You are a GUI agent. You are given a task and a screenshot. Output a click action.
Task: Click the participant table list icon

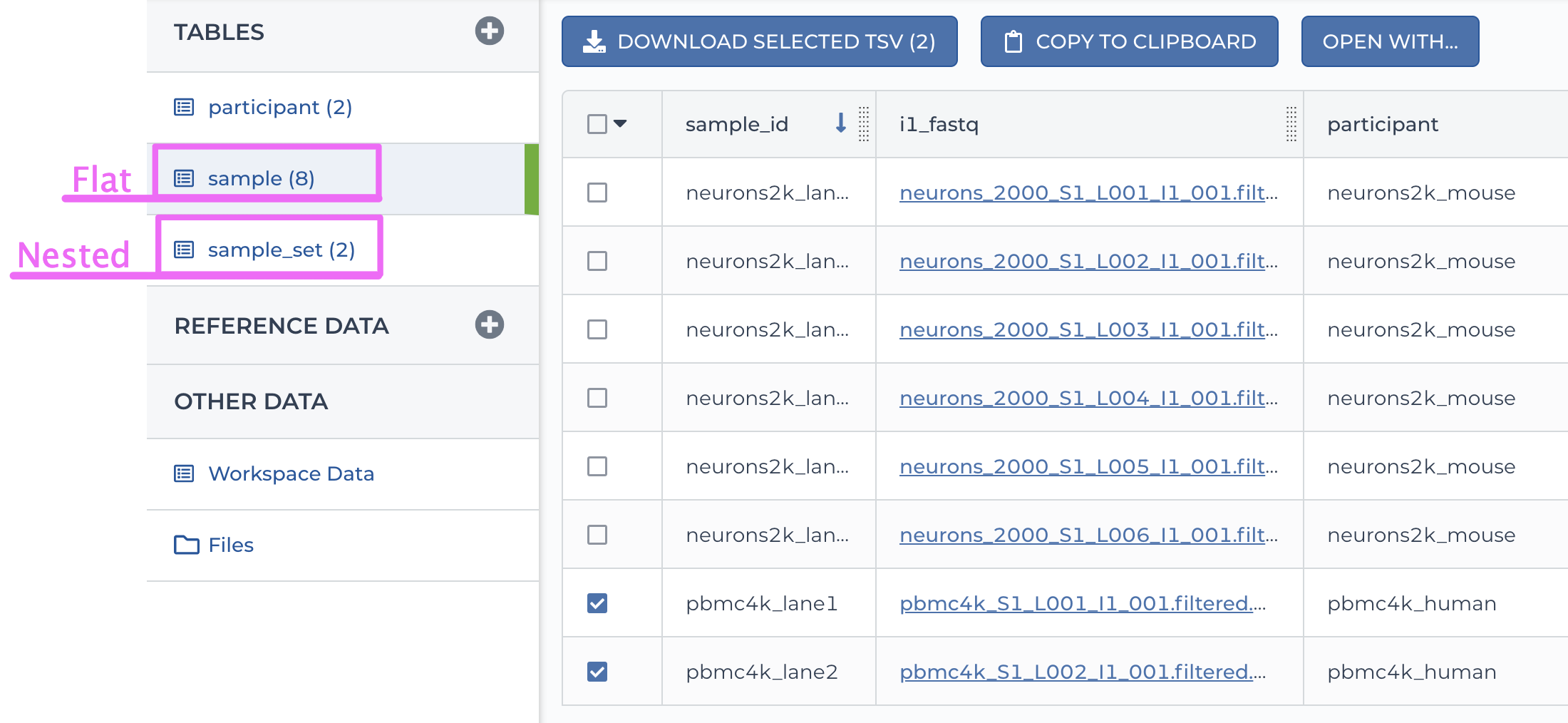click(x=184, y=108)
